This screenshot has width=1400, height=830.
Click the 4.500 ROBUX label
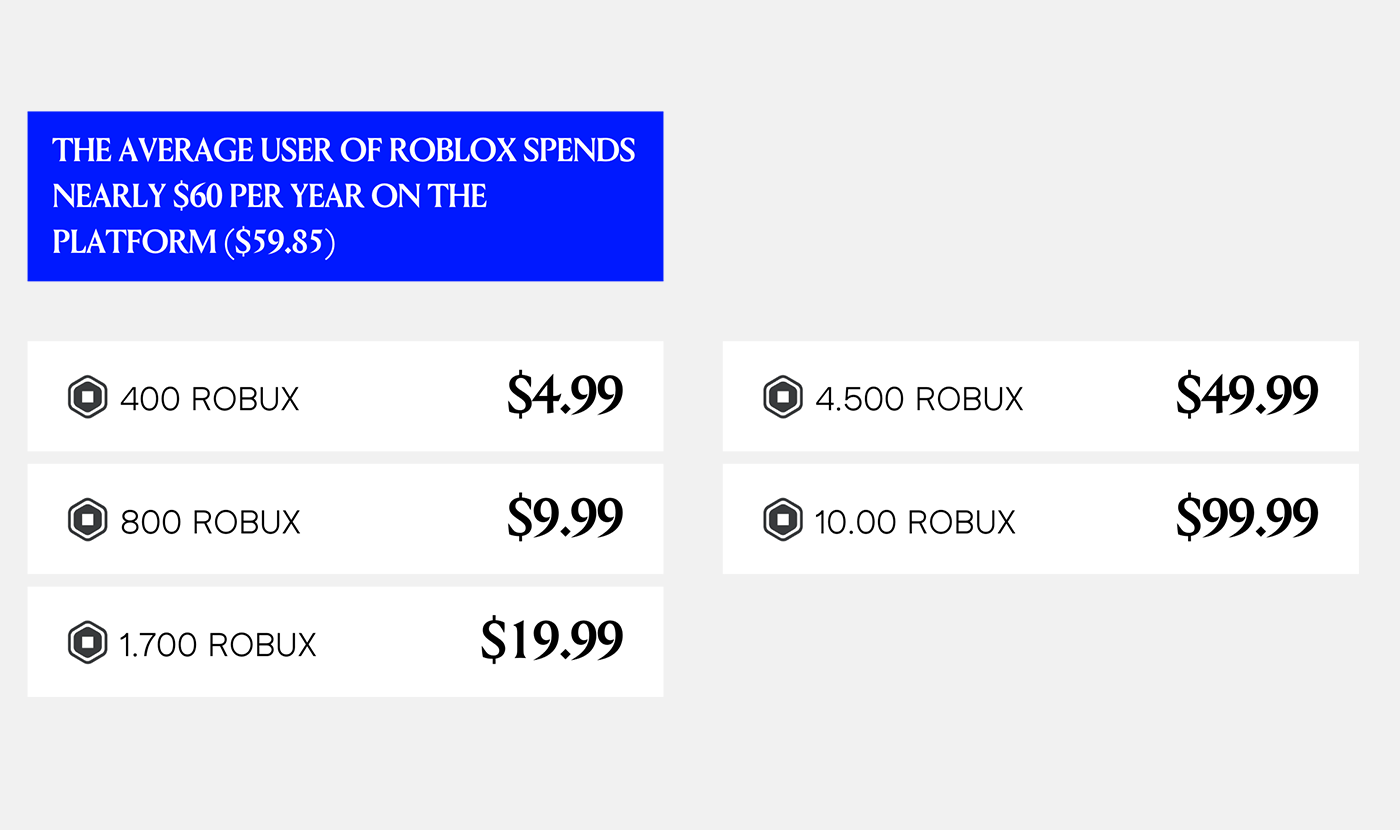tap(919, 399)
